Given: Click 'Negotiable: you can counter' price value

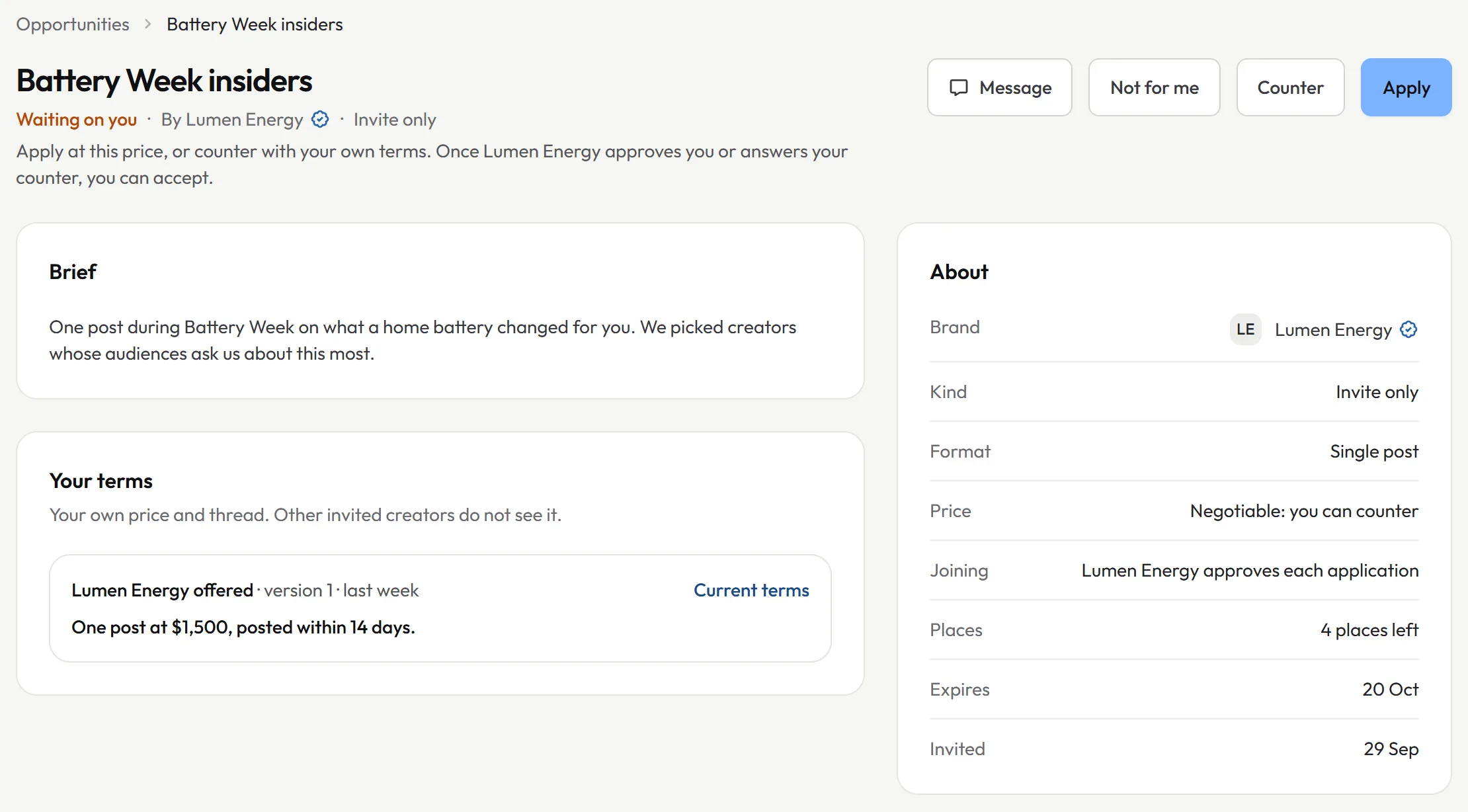Looking at the screenshot, I should (1304, 511).
